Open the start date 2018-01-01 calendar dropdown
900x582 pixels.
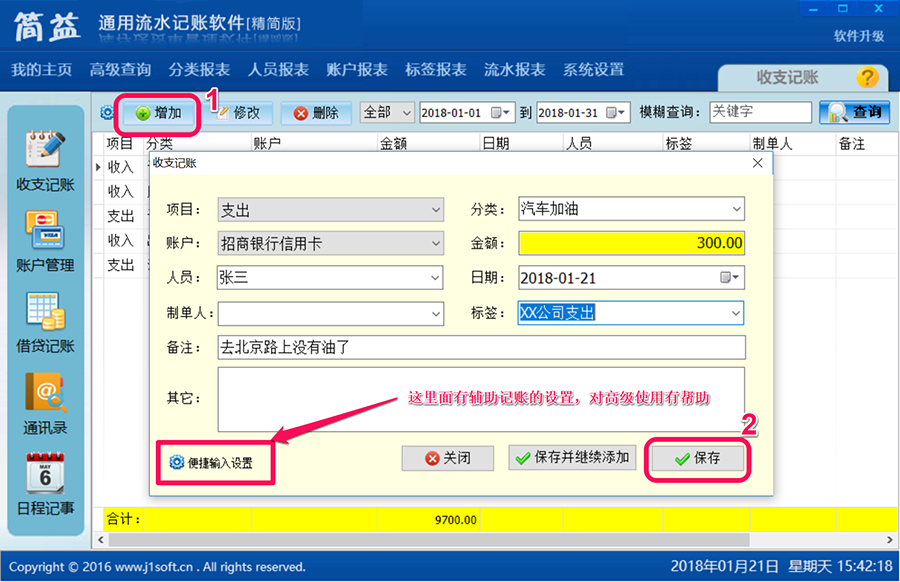500,113
